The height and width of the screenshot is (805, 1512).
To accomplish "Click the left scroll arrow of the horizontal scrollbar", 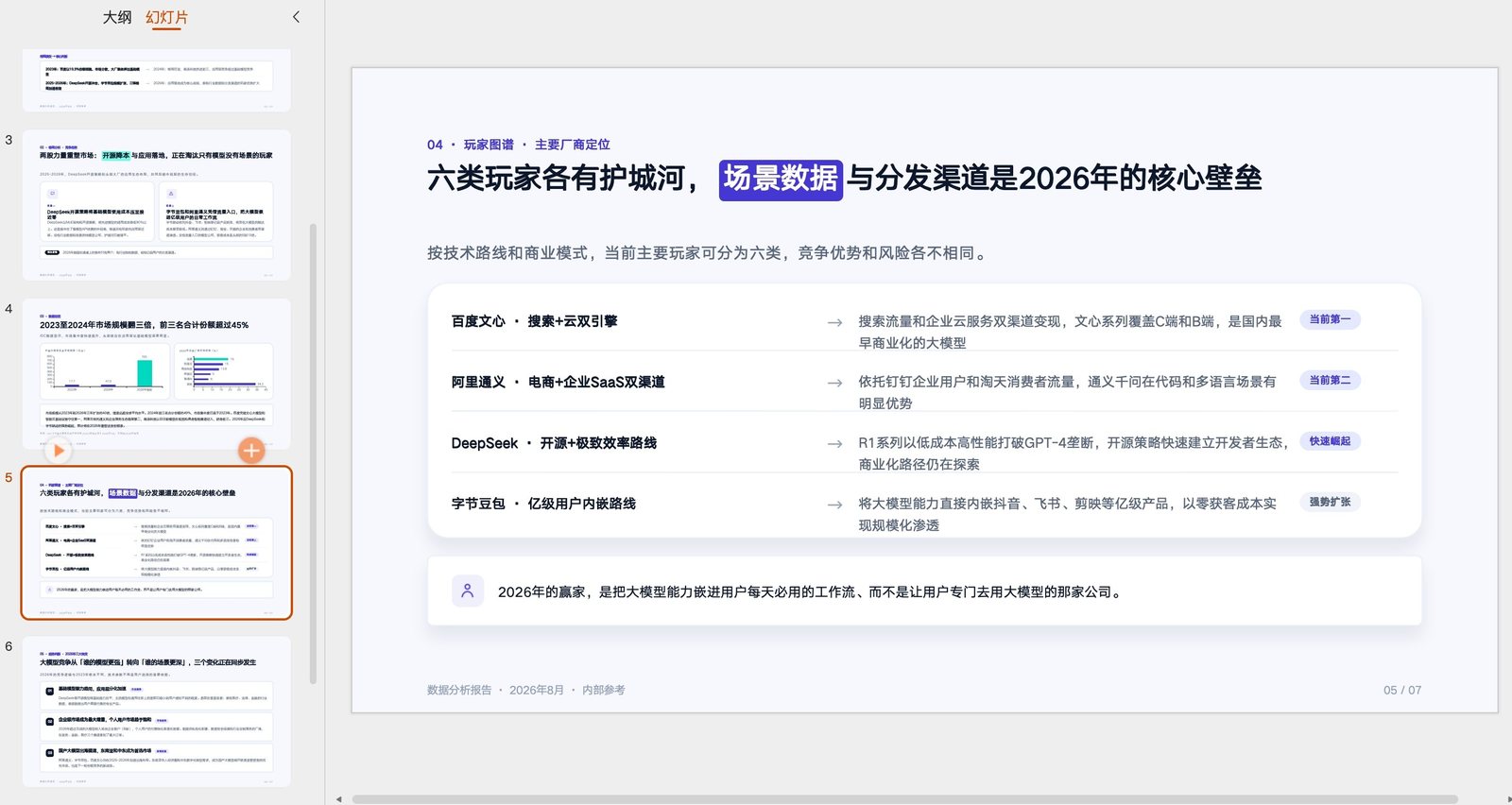I will pos(339,799).
